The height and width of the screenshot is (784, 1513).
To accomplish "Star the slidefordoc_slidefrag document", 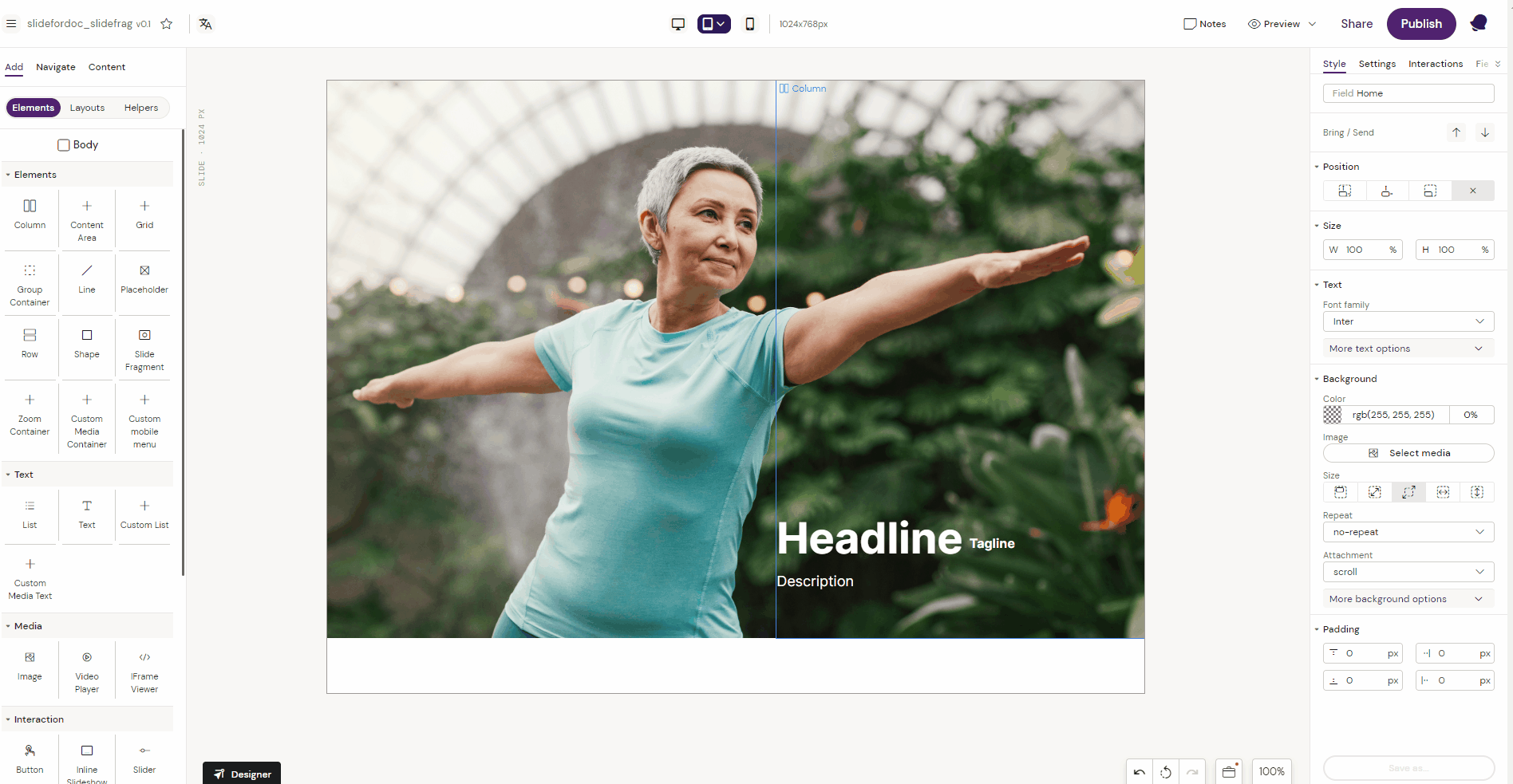I will coord(167,24).
